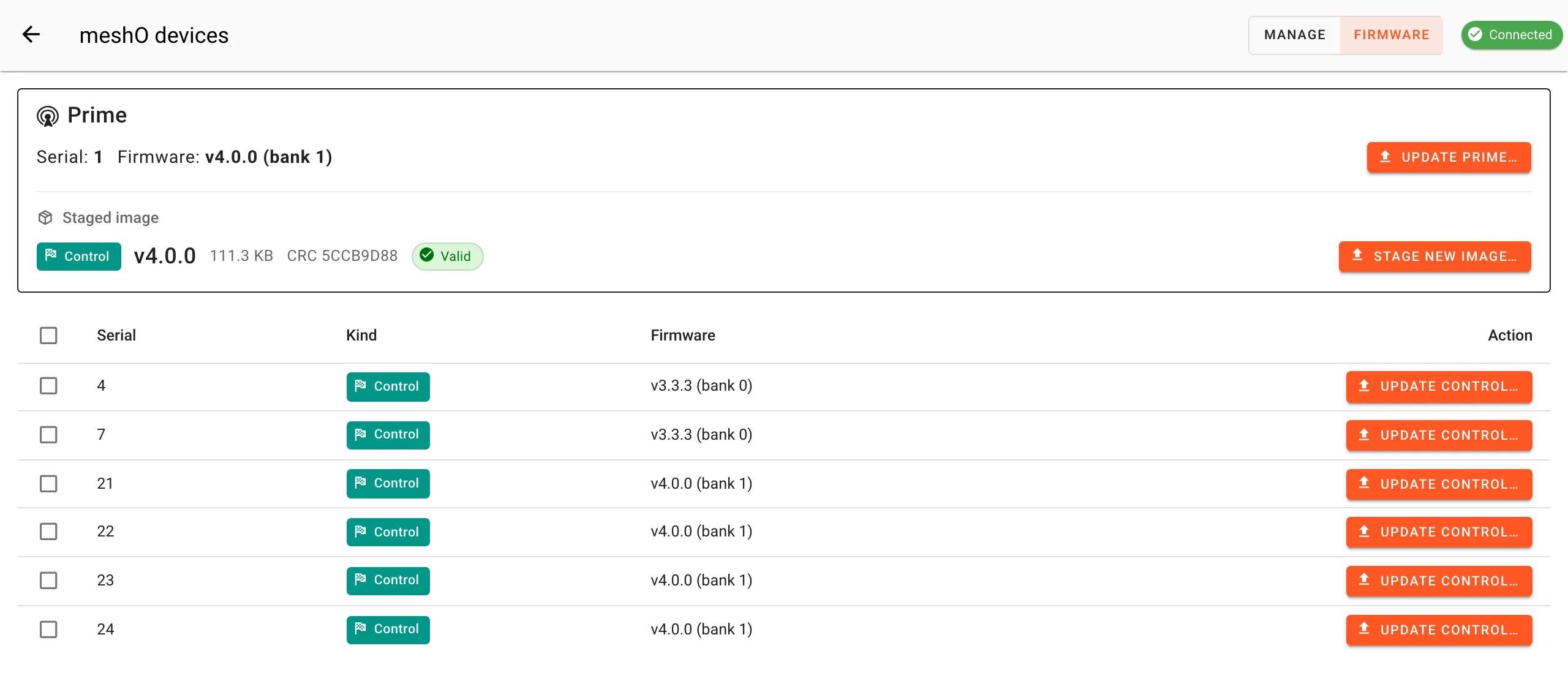Click the CRC 5CCB9D88 text
The width and height of the screenshot is (1568, 681).
(342, 256)
